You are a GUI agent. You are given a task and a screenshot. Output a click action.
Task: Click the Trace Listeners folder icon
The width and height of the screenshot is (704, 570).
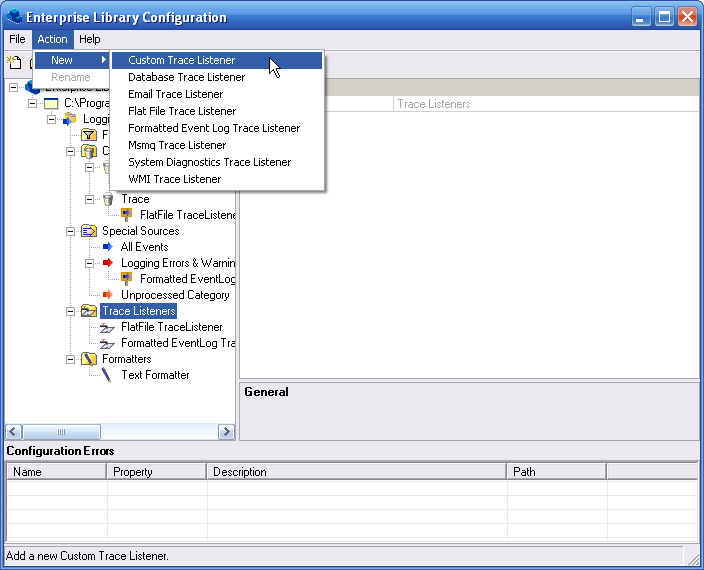[x=89, y=311]
